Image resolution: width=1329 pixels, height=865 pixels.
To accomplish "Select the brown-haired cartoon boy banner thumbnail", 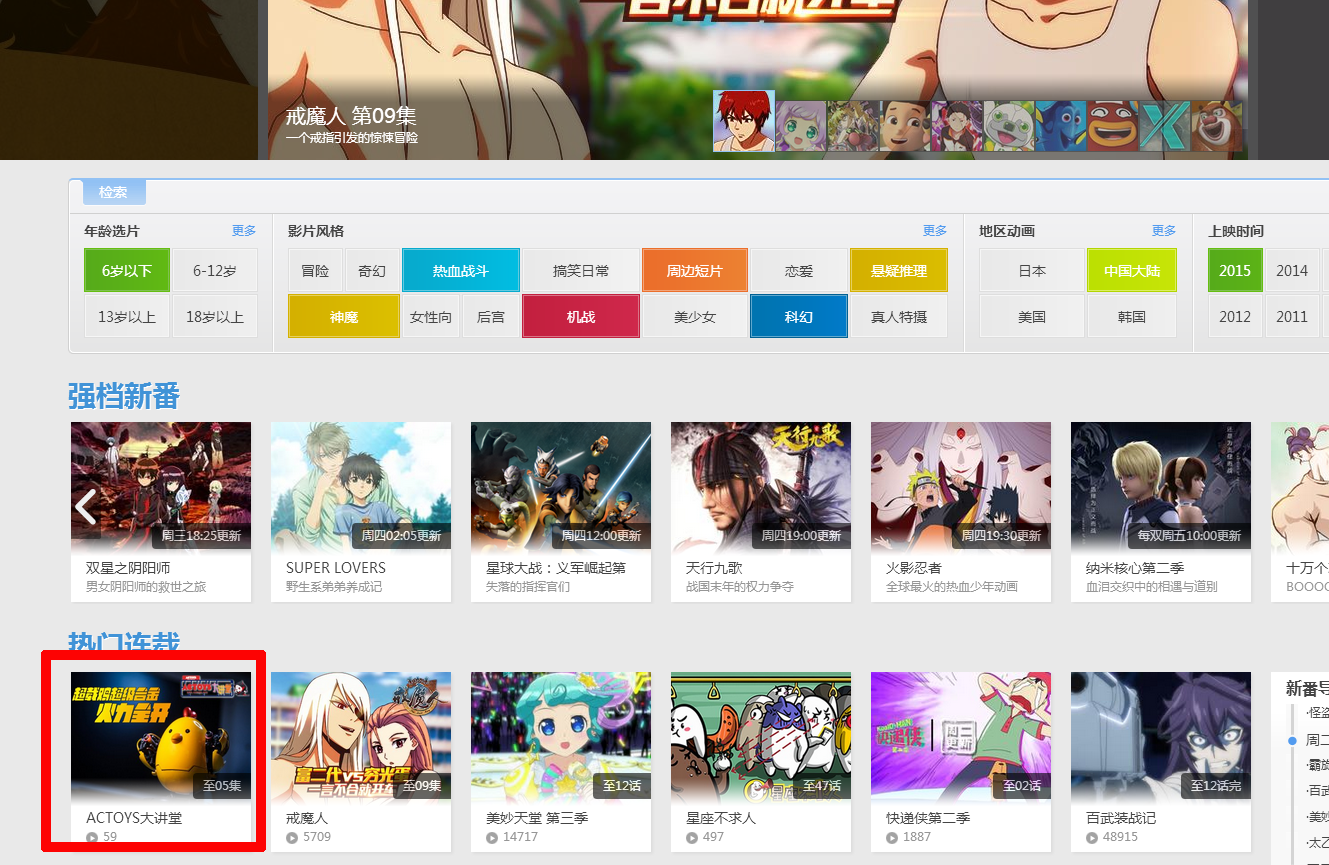I will (x=905, y=126).
